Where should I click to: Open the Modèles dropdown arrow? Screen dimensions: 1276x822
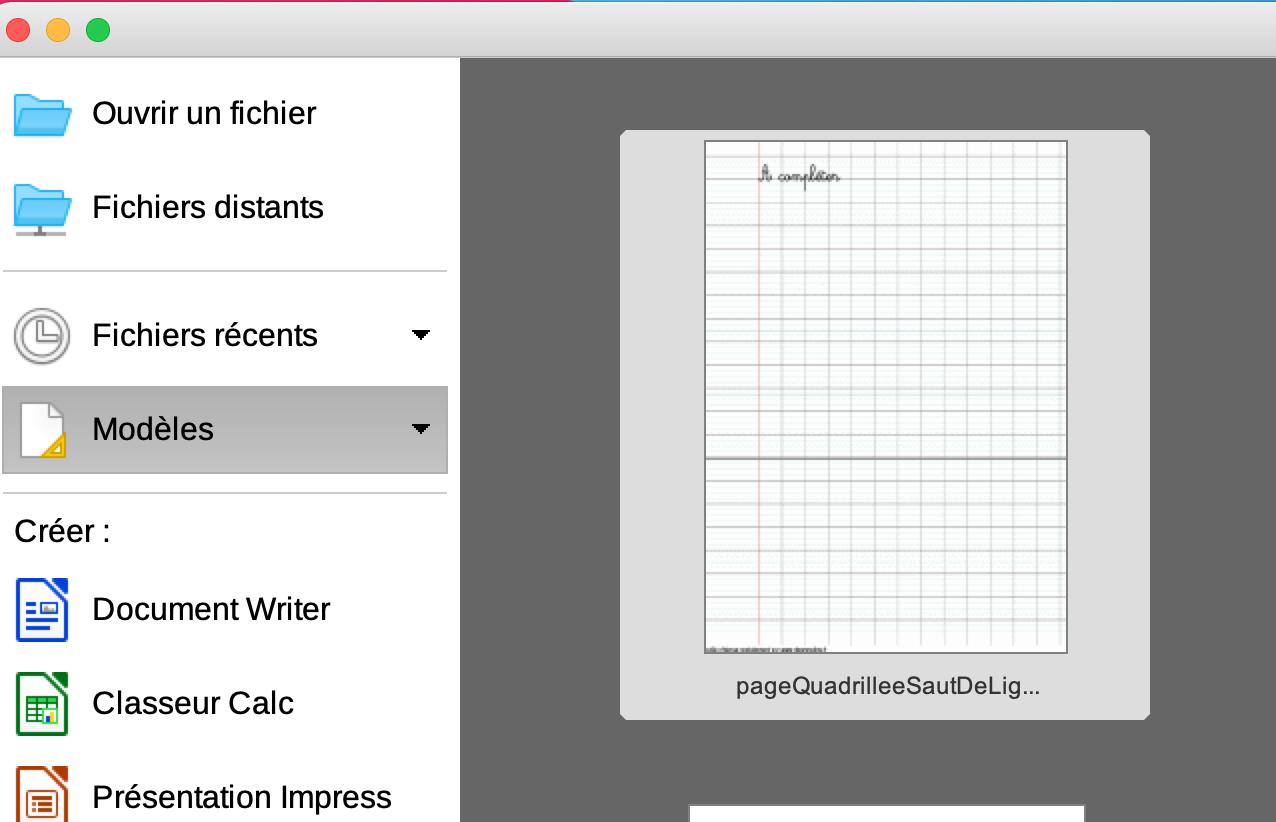tap(421, 429)
